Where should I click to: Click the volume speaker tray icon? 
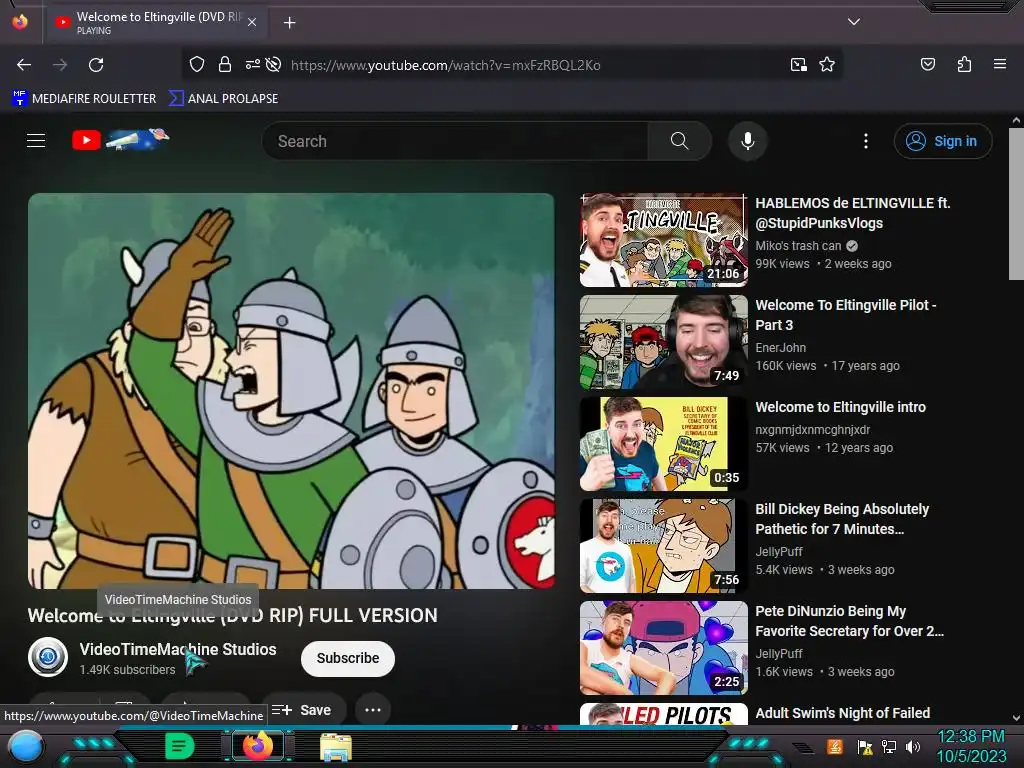pos(912,746)
